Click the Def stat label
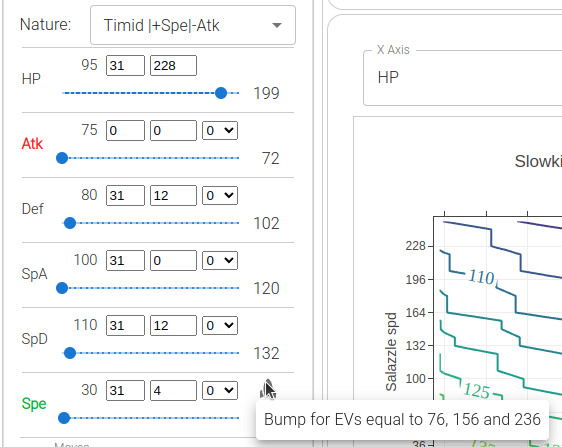 33,209
